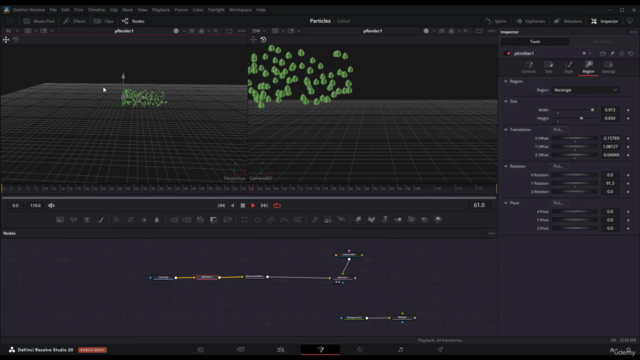Image resolution: width=640 pixels, height=360 pixels.
Task: Jump to last frame
Action: (x=264, y=206)
